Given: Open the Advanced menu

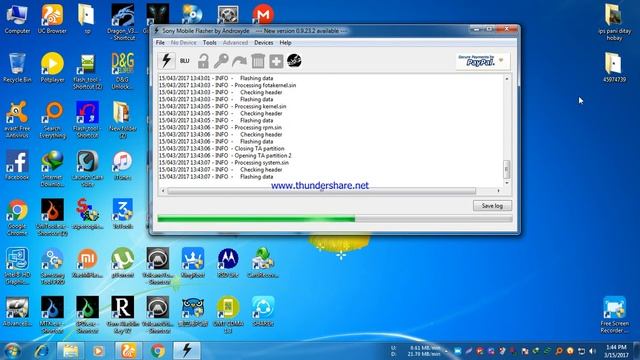Looking at the screenshot, I should pos(235,42).
